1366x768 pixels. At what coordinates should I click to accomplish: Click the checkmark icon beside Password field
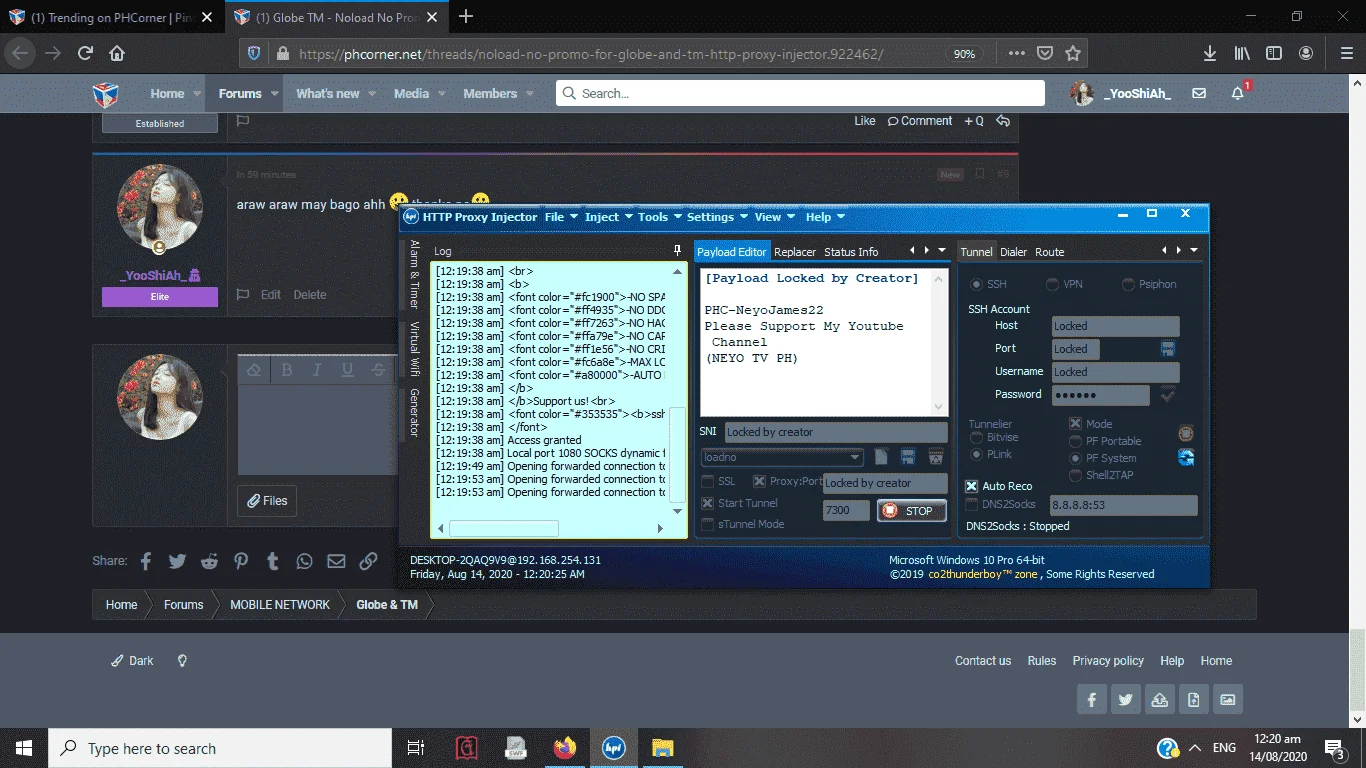tap(1167, 395)
